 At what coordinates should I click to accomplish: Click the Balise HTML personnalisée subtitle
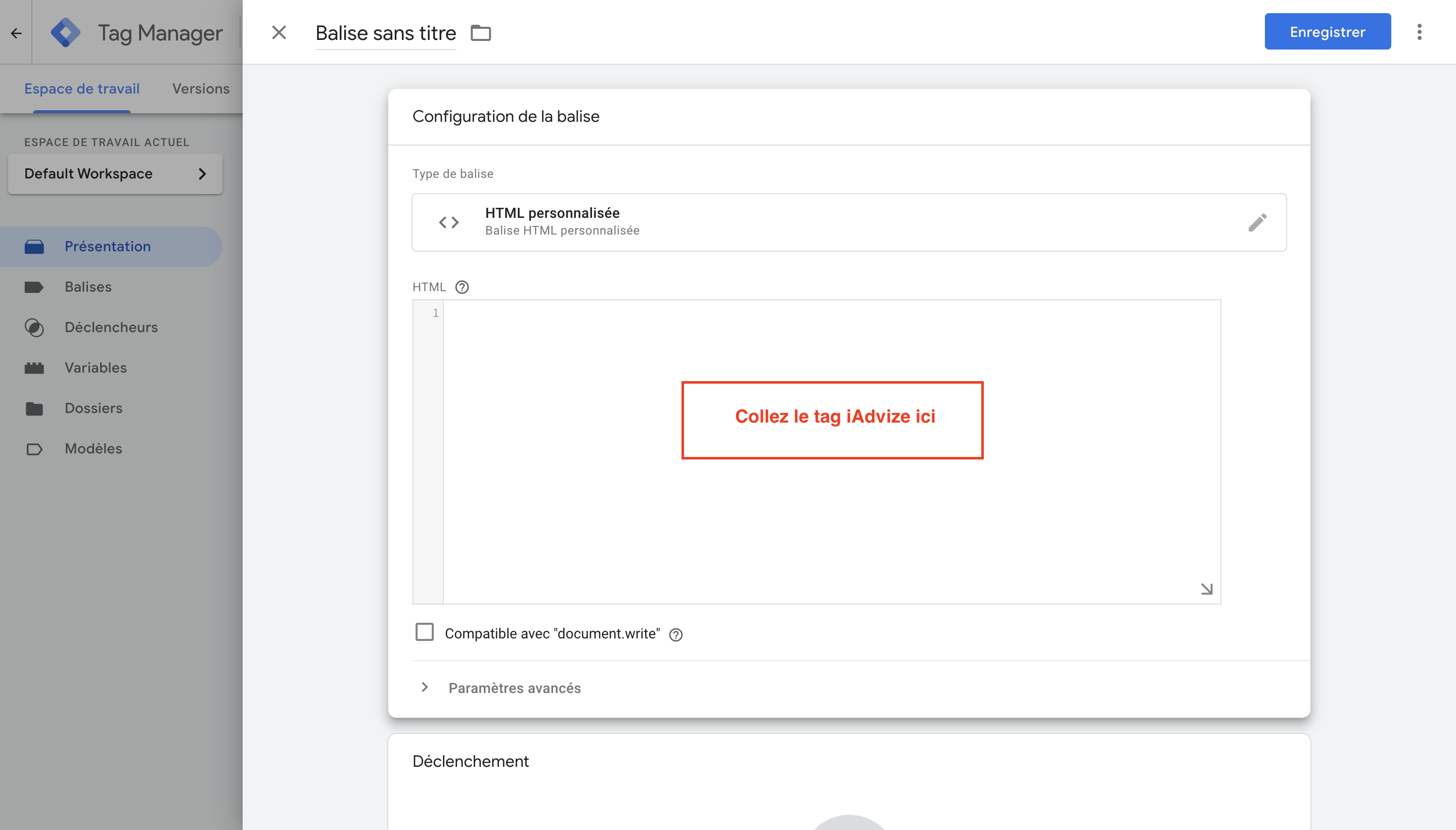[x=562, y=231]
